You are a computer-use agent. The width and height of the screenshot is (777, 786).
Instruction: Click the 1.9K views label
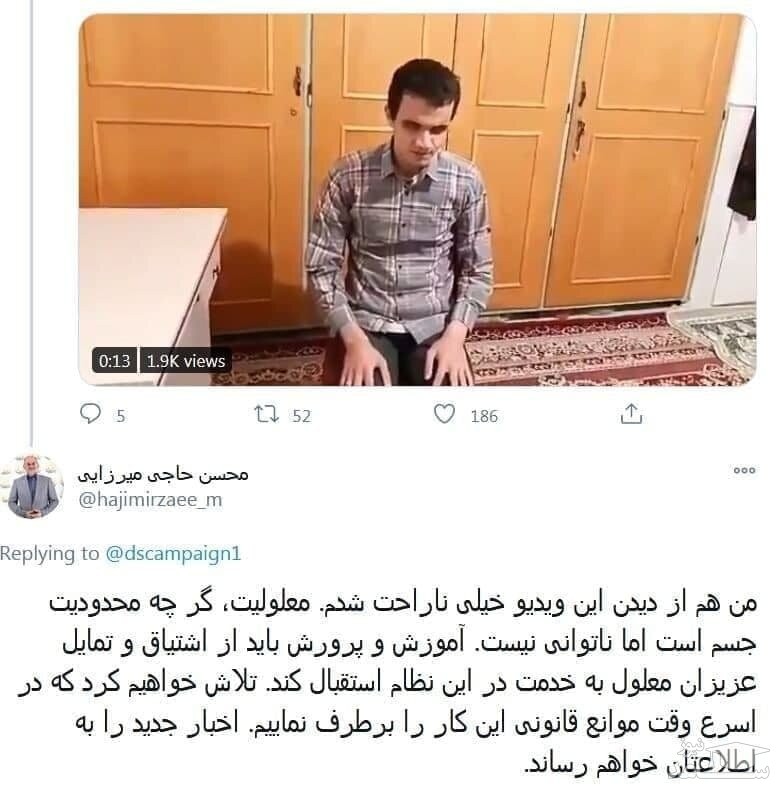pyautogui.click(x=185, y=361)
